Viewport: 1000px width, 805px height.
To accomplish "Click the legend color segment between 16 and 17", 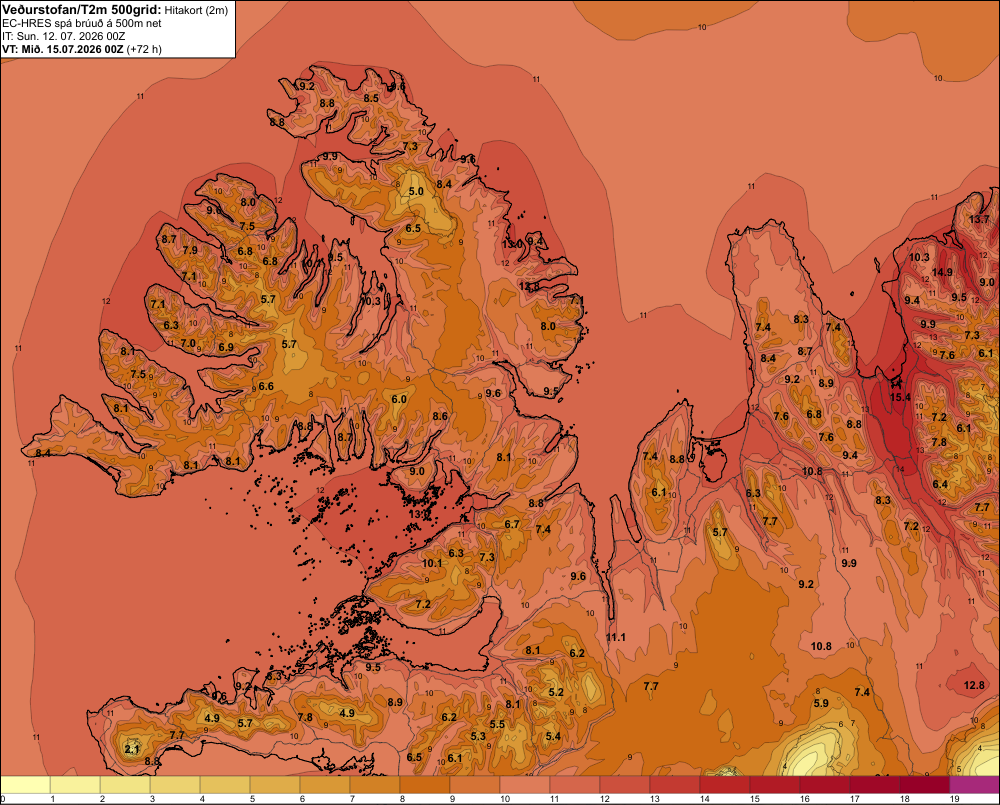I will (x=825, y=785).
